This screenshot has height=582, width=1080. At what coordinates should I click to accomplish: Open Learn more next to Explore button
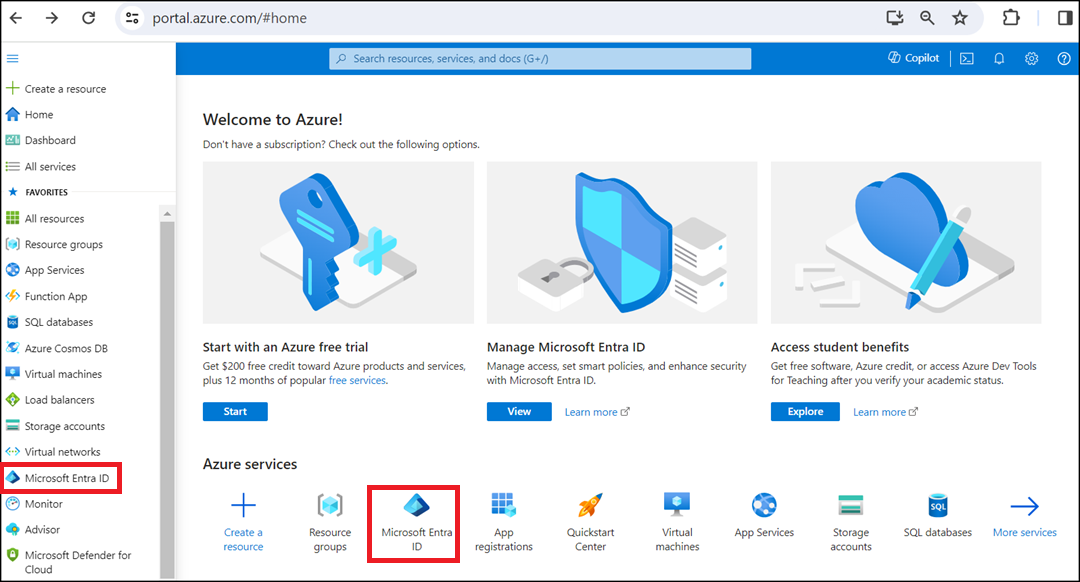click(885, 412)
